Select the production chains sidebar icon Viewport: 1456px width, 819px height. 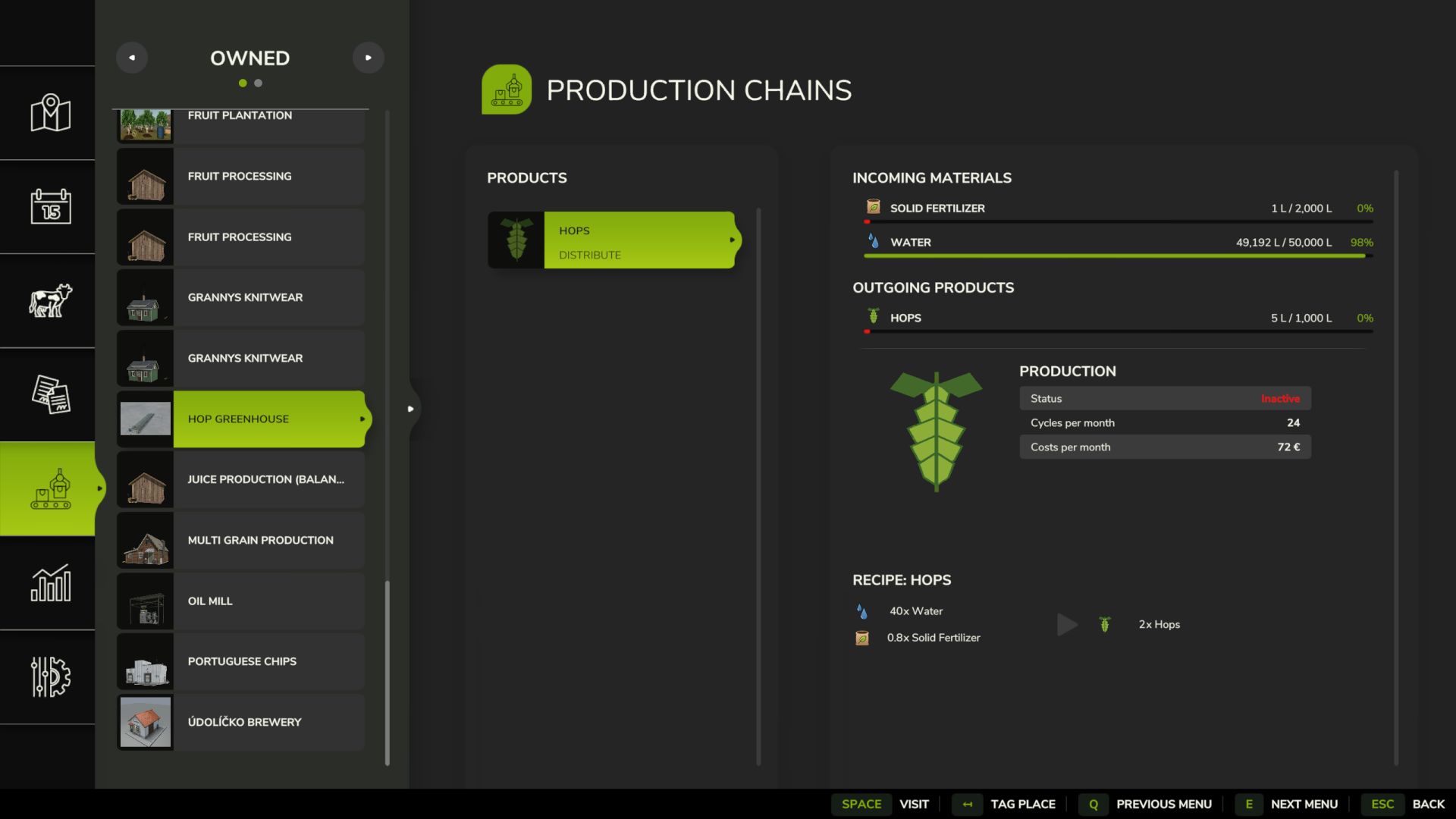click(50, 488)
